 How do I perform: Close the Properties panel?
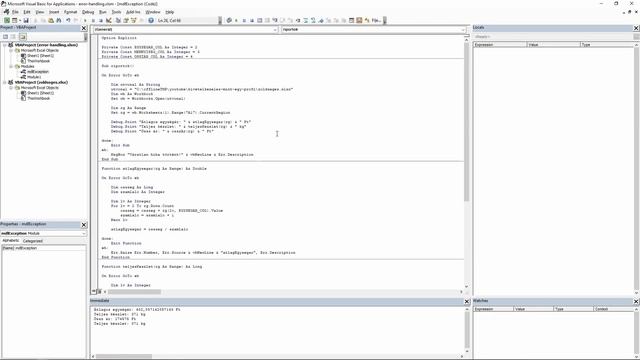[x=84, y=225]
